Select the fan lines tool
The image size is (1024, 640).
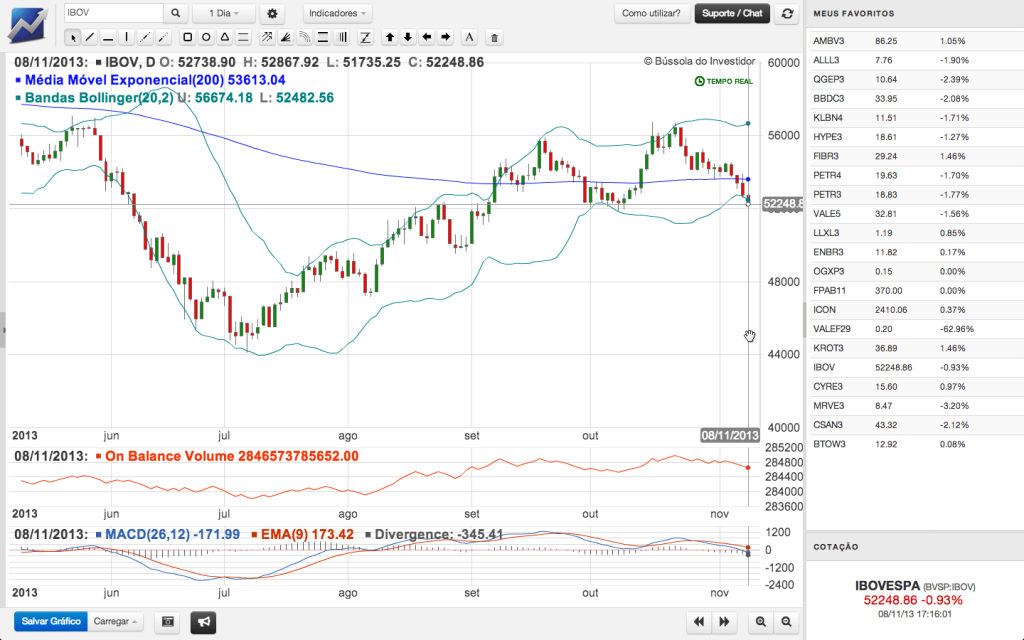click(285, 37)
